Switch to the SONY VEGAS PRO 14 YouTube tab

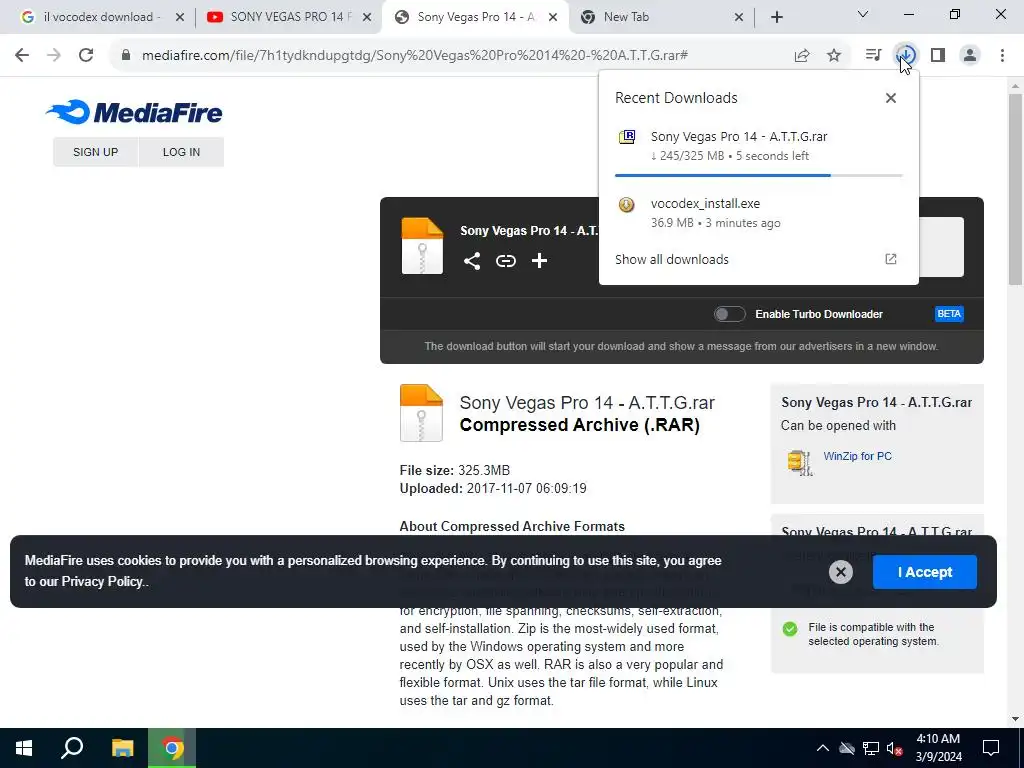point(287,17)
